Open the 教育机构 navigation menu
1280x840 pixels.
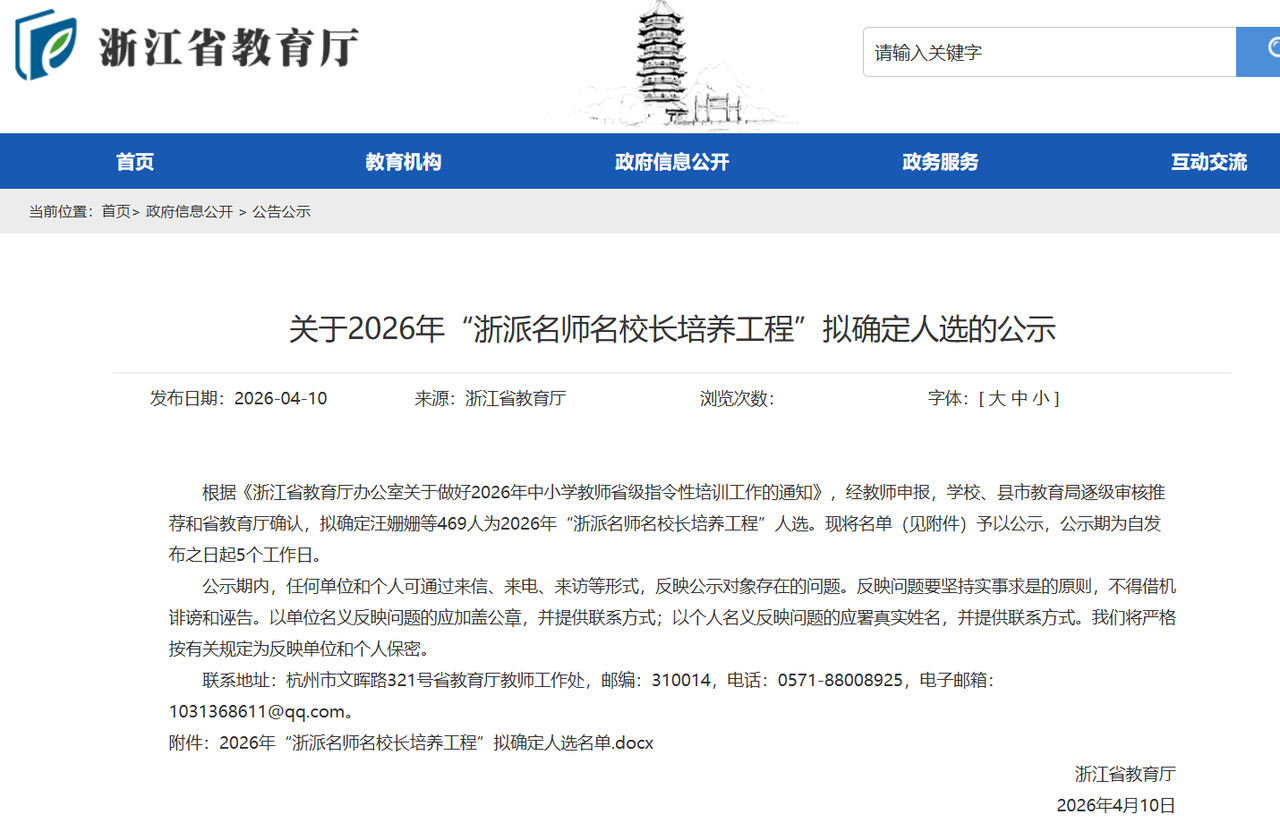[x=403, y=162]
